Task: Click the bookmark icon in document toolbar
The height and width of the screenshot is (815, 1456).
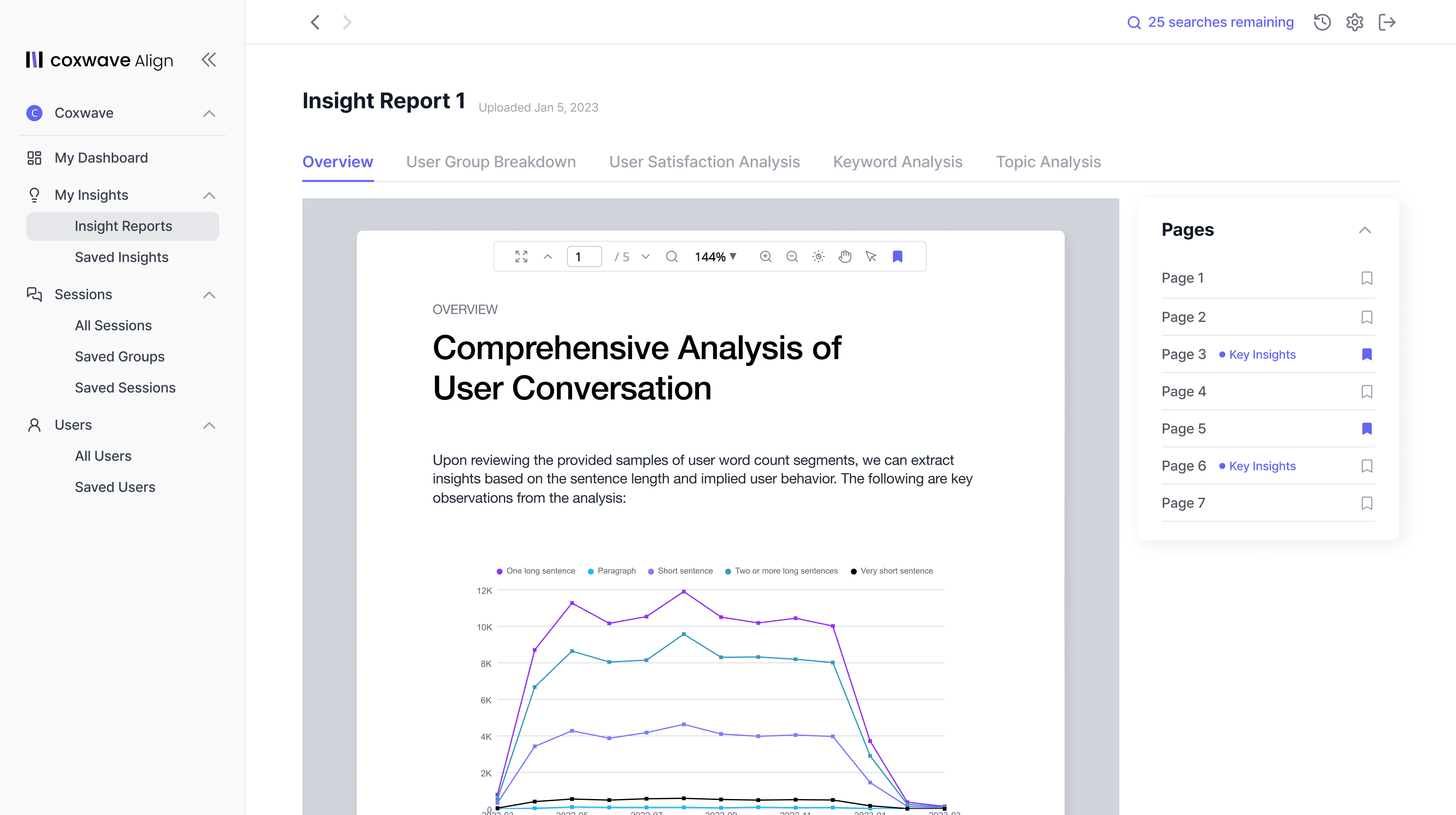Action: [x=897, y=256]
